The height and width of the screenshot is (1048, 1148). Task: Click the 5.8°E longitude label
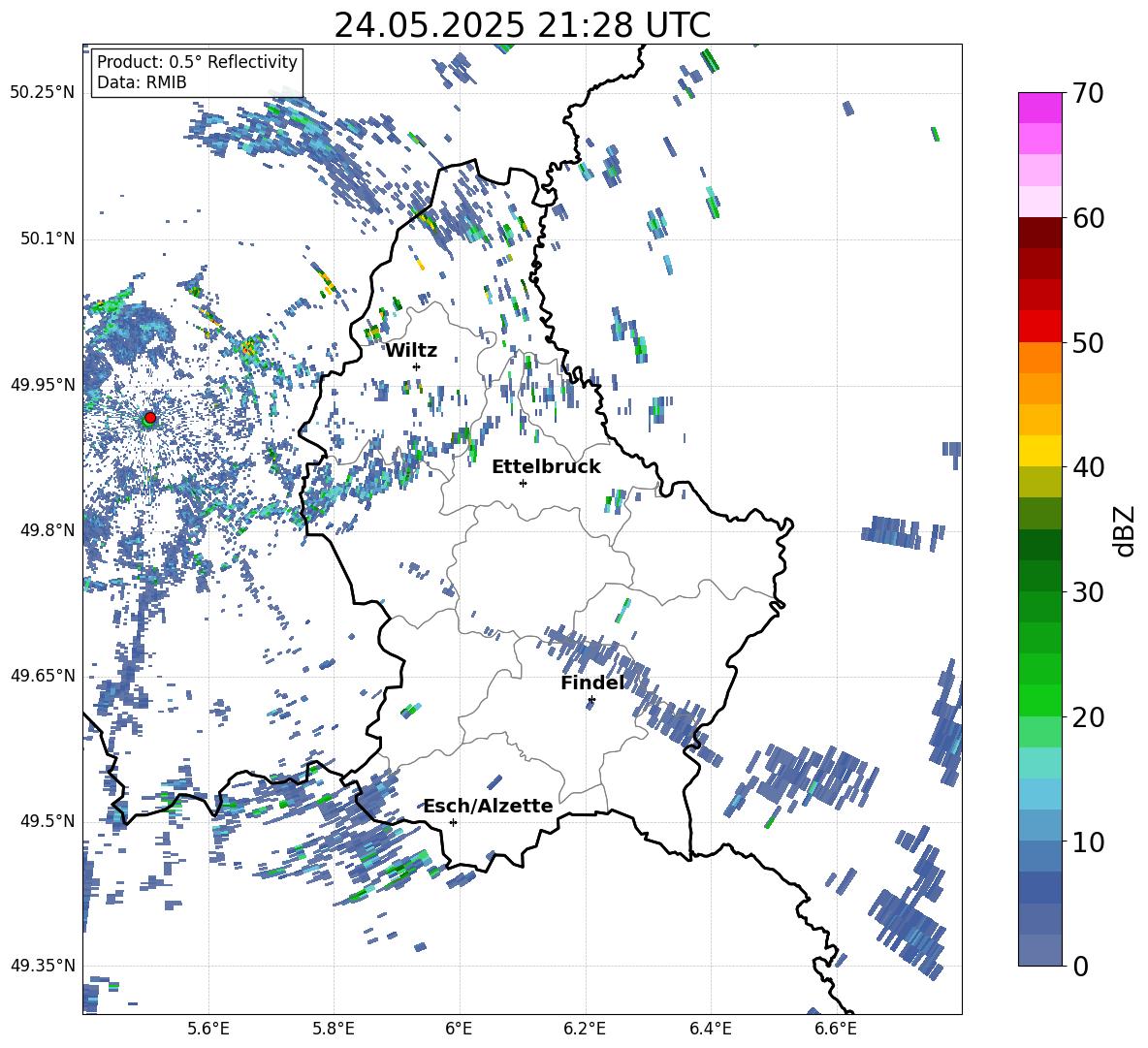click(334, 1029)
